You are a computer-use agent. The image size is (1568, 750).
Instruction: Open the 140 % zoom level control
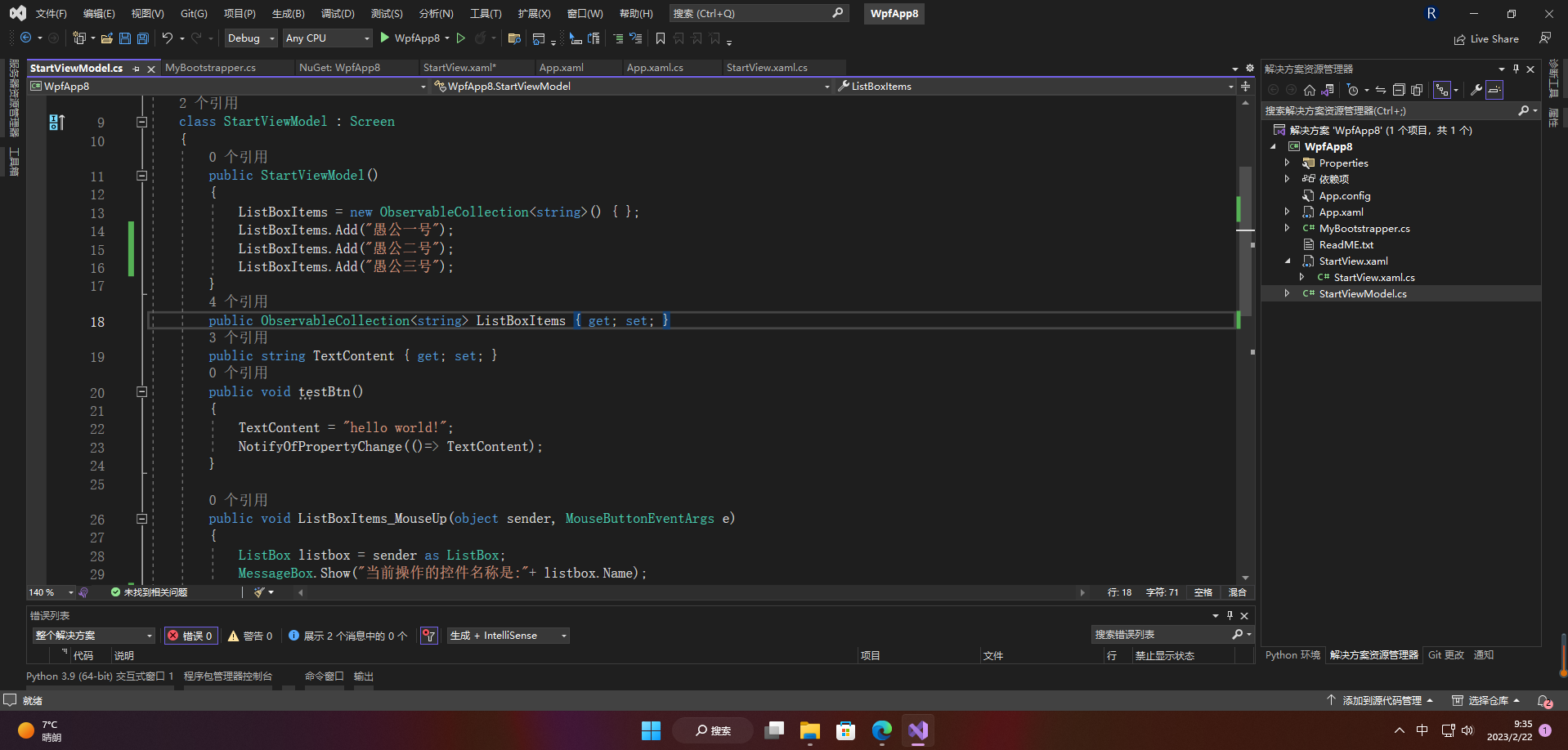point(51,592)
